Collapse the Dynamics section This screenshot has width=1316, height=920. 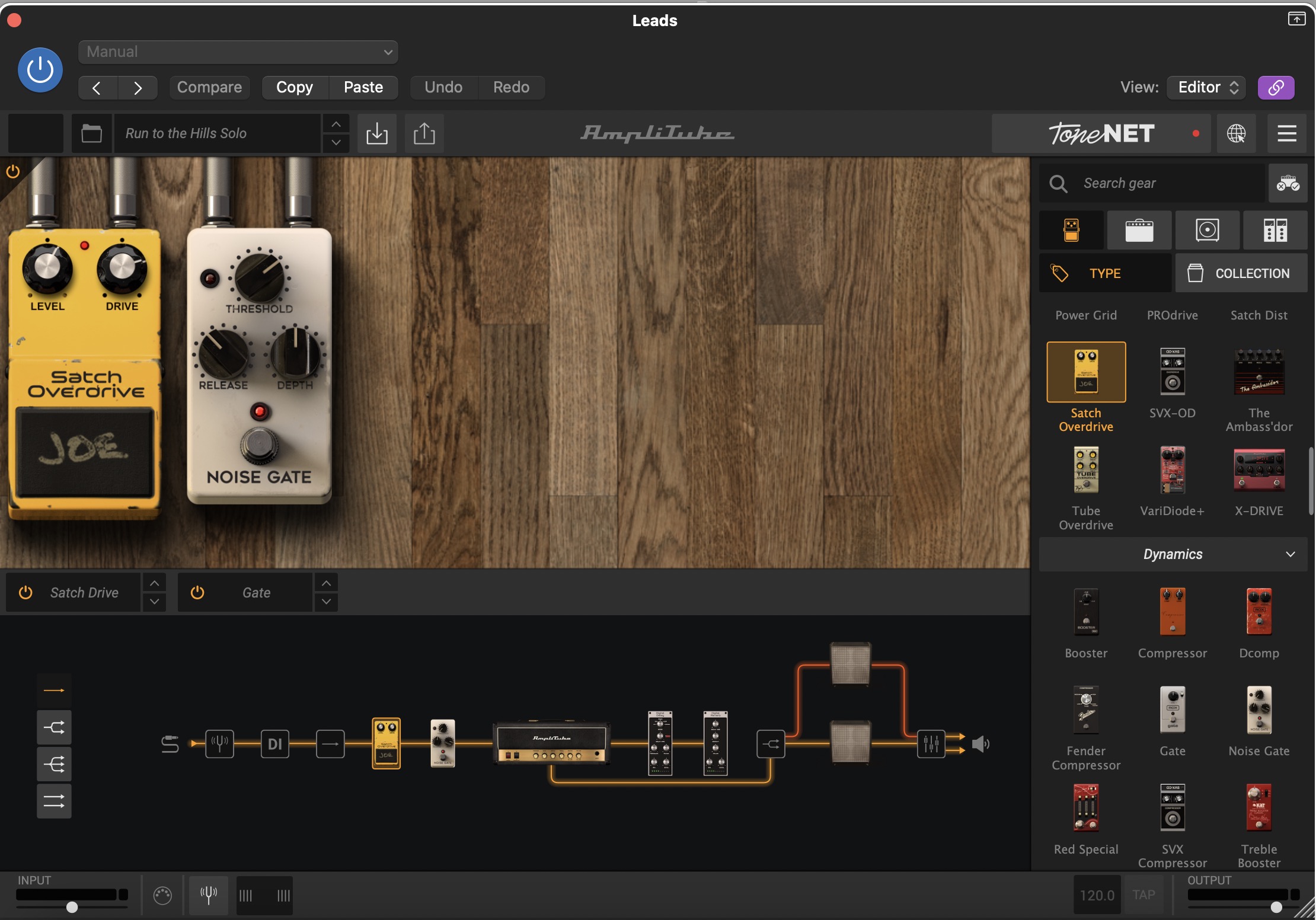(x=1173, y=554)
